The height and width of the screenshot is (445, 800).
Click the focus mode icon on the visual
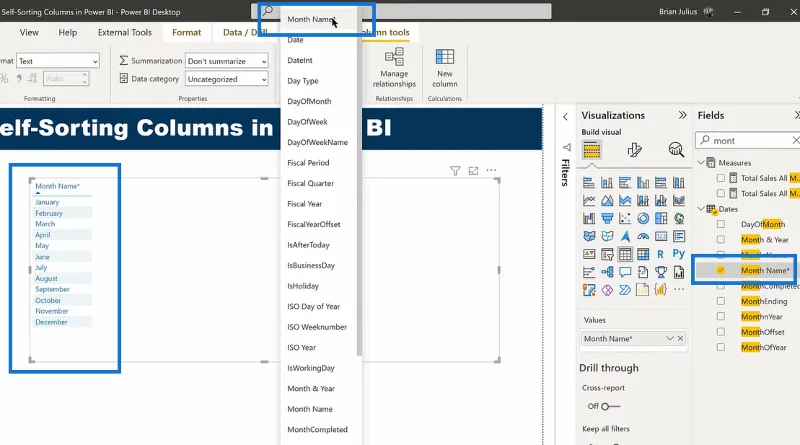473,170
